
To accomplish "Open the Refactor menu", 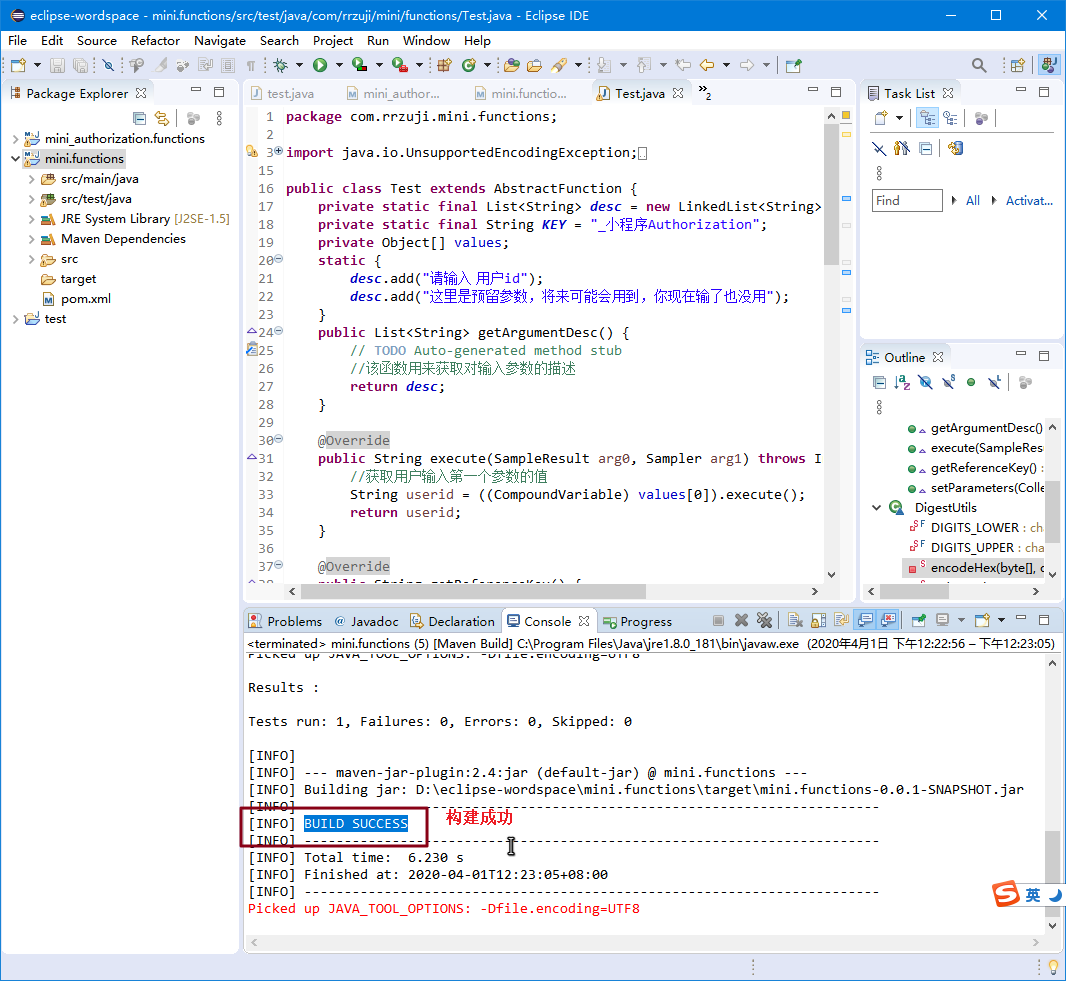I will pos(155,41).
